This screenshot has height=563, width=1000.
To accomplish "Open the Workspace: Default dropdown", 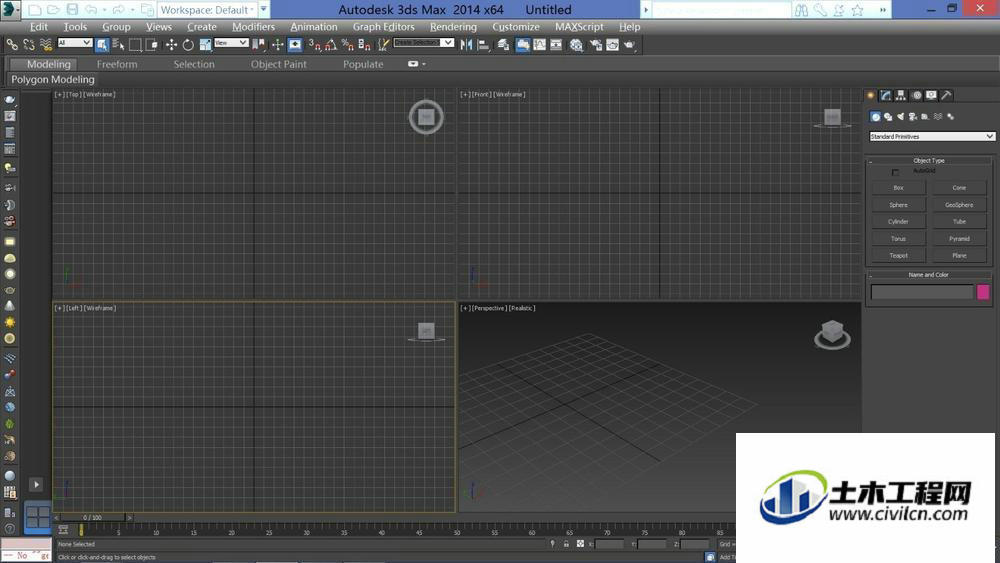I will tap(208, 10).
